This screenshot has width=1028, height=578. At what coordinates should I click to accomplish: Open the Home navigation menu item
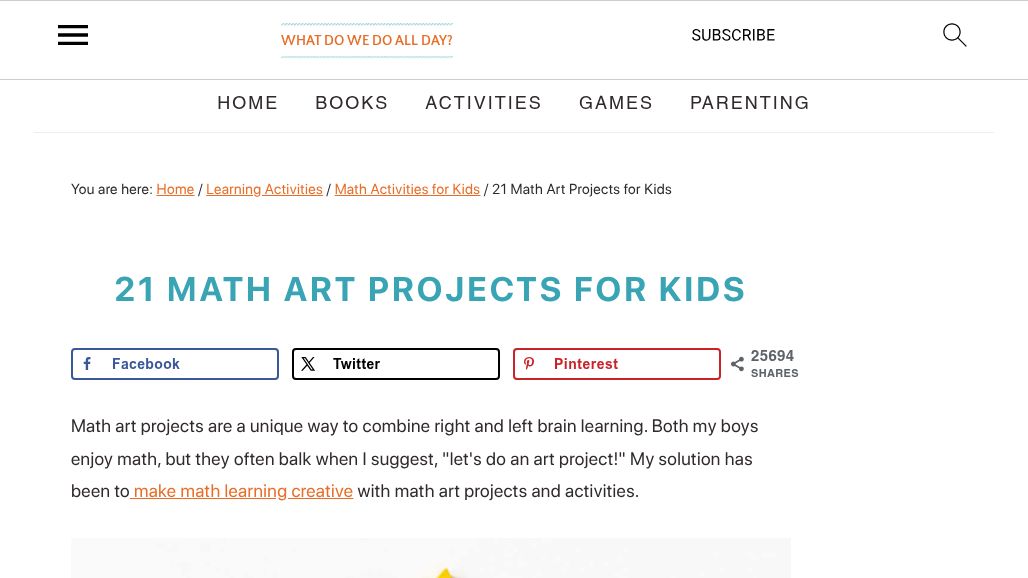point(248,103)
